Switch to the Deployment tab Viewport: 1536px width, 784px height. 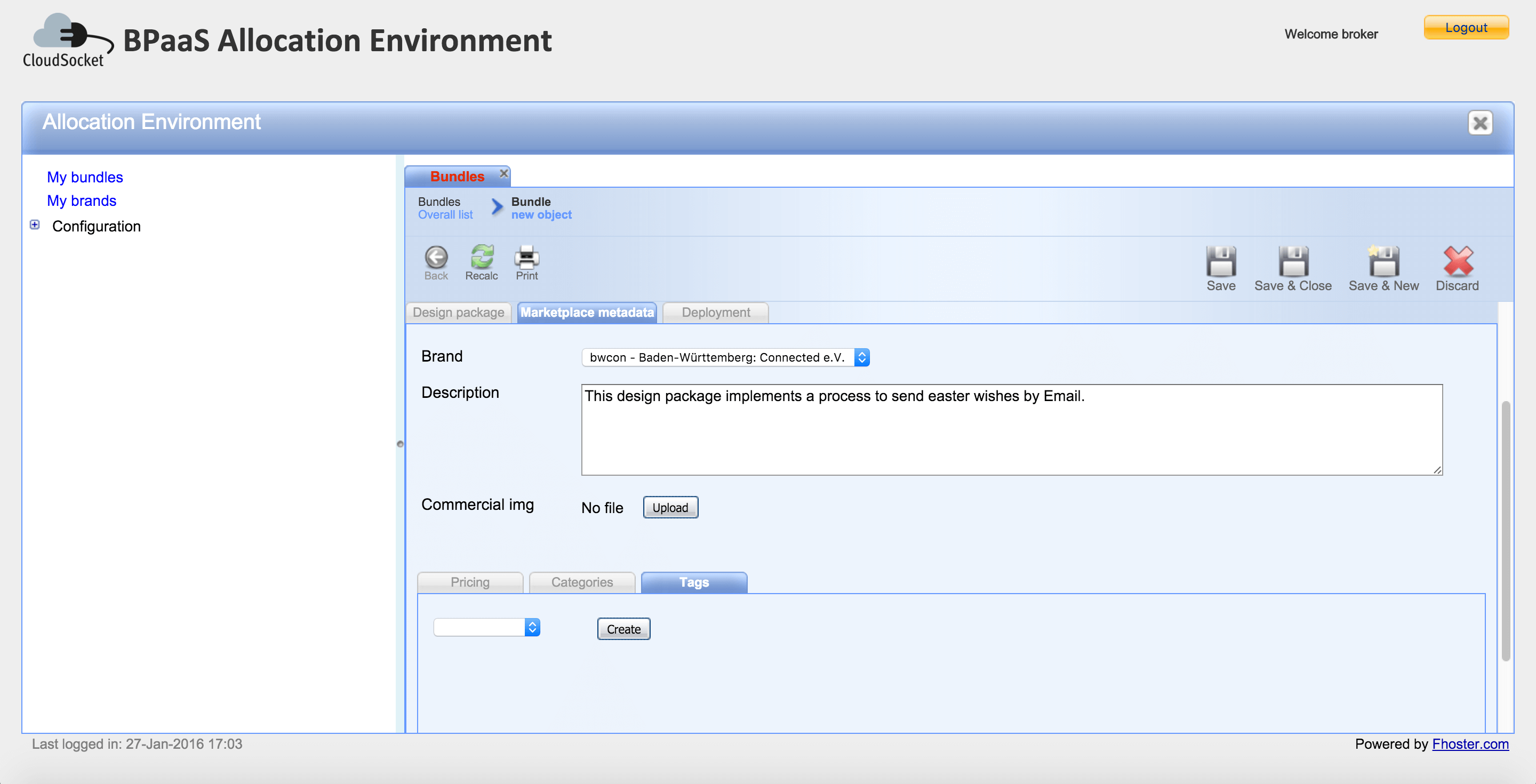coord(715,313)
